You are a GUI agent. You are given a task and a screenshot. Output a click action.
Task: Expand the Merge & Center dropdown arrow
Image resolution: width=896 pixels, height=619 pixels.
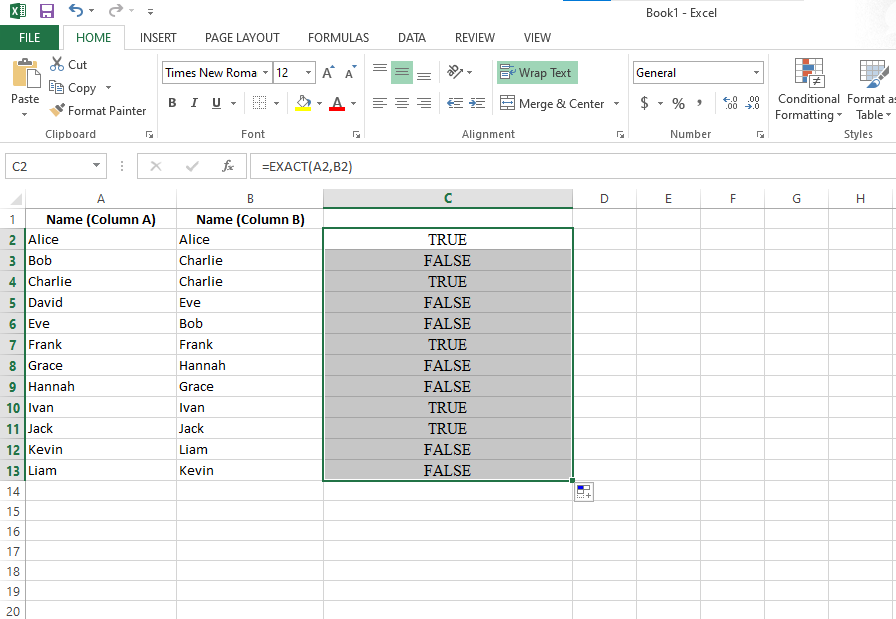(616, 103)
